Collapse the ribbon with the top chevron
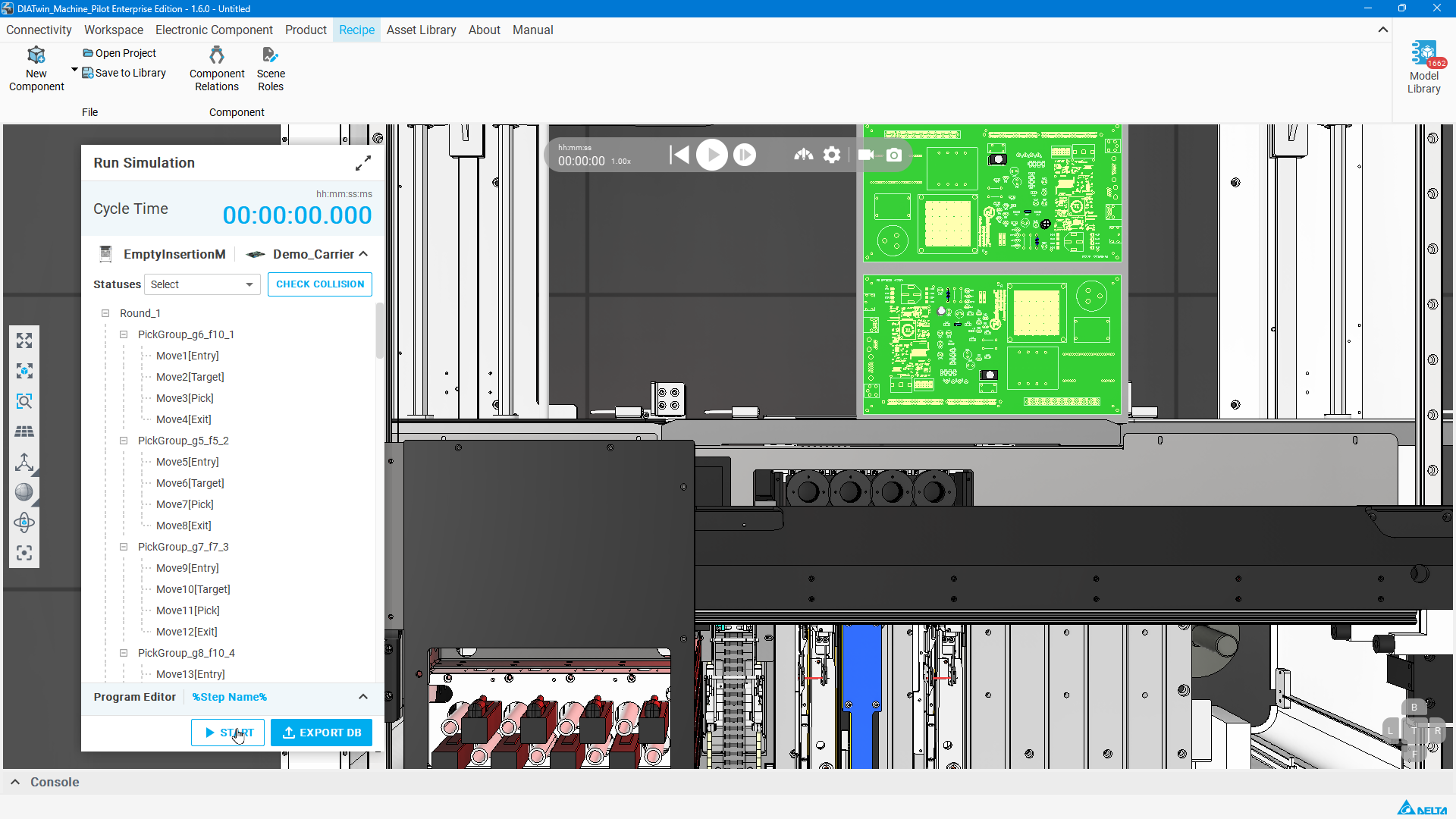This screenshot has width=1456, height=819. [x=1383, y=30]
